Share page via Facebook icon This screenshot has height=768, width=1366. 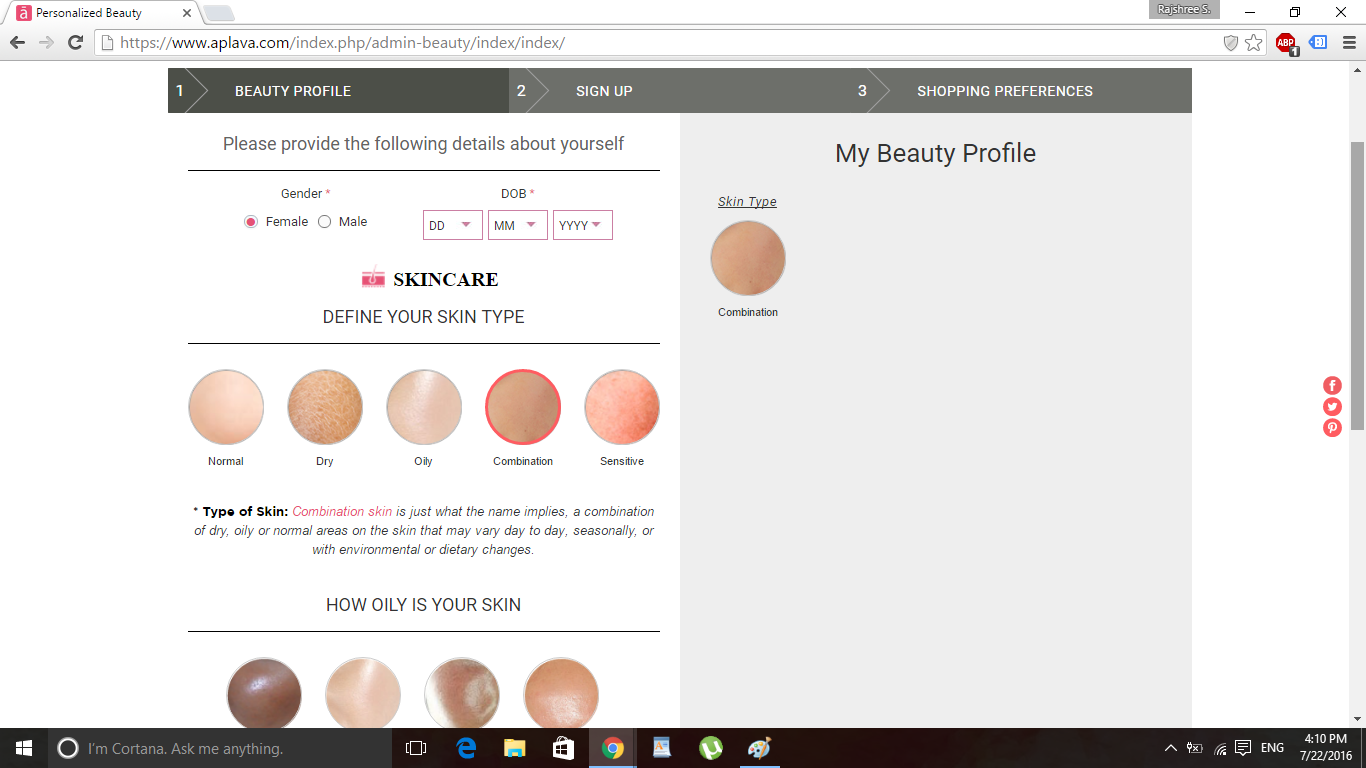(1332, 385)
